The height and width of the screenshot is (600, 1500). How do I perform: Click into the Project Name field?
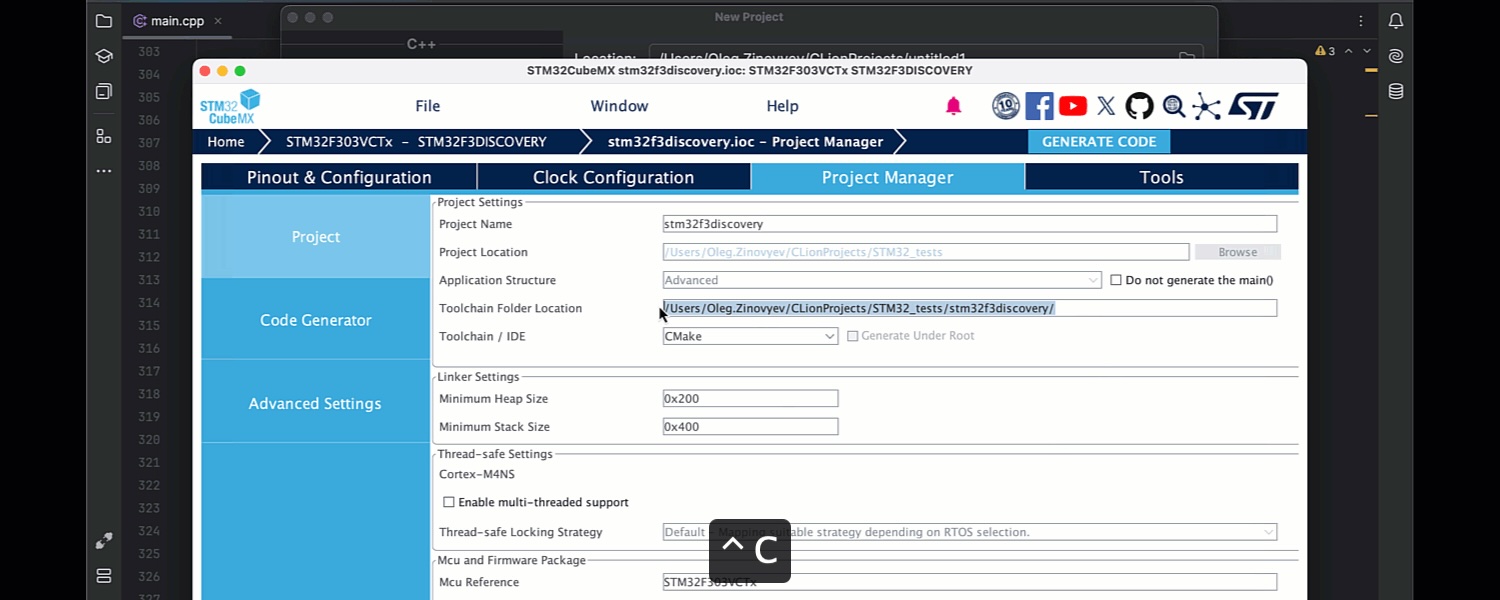(970, 224)
